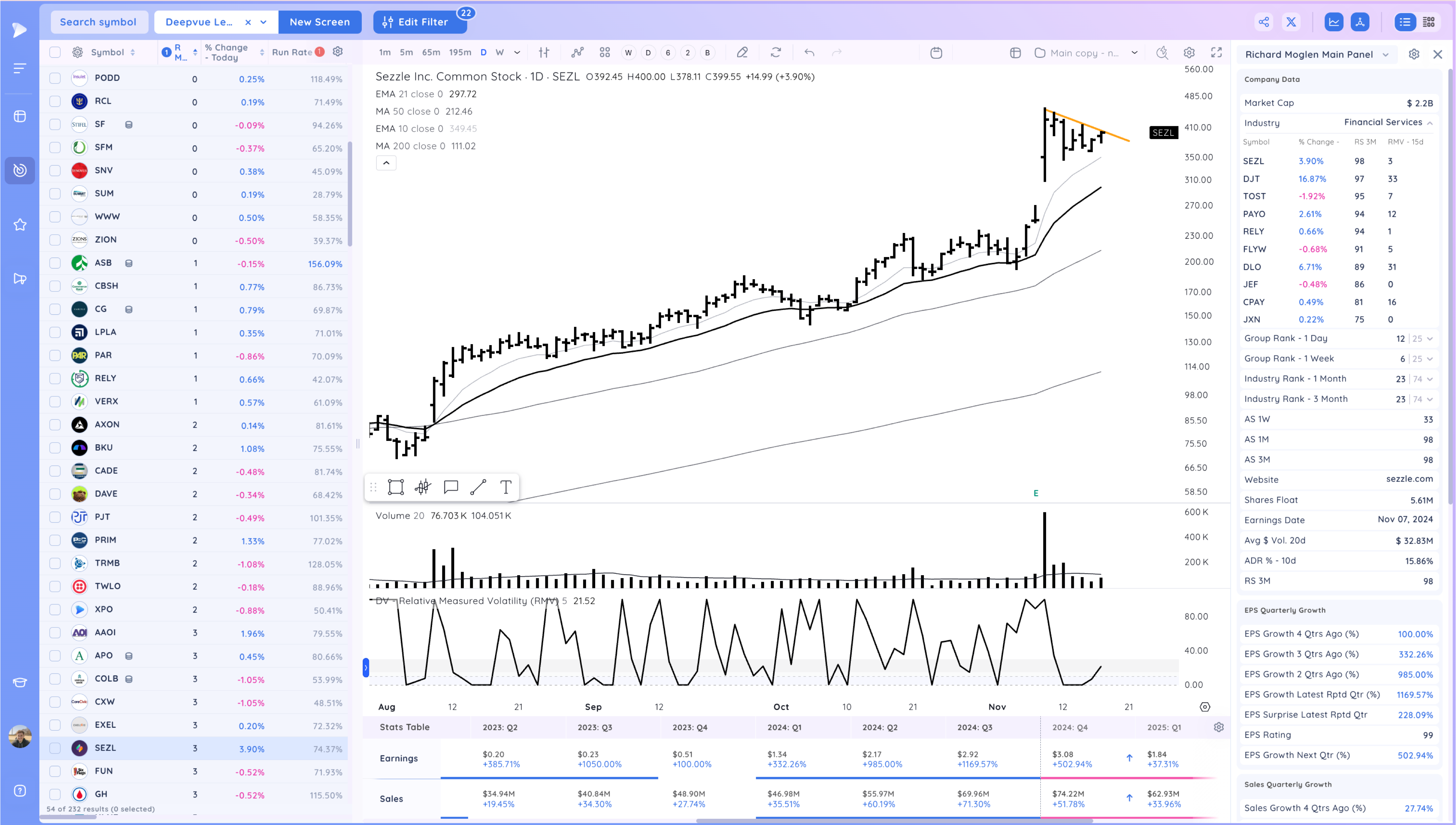
Task: Open the Richard Moglen panel settings gear
Action: click(x=1413, y=54)
